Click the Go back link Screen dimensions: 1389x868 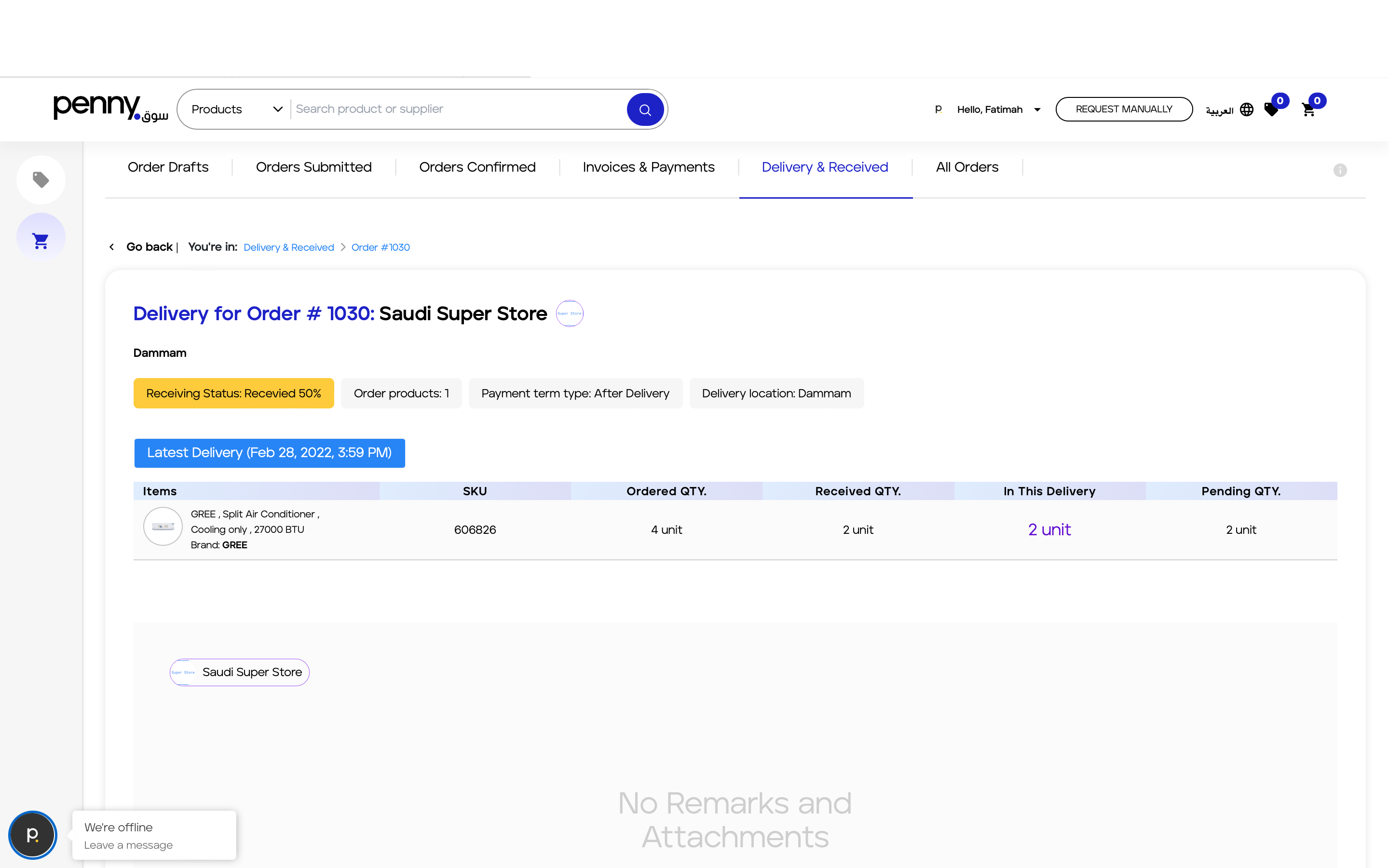149,247
